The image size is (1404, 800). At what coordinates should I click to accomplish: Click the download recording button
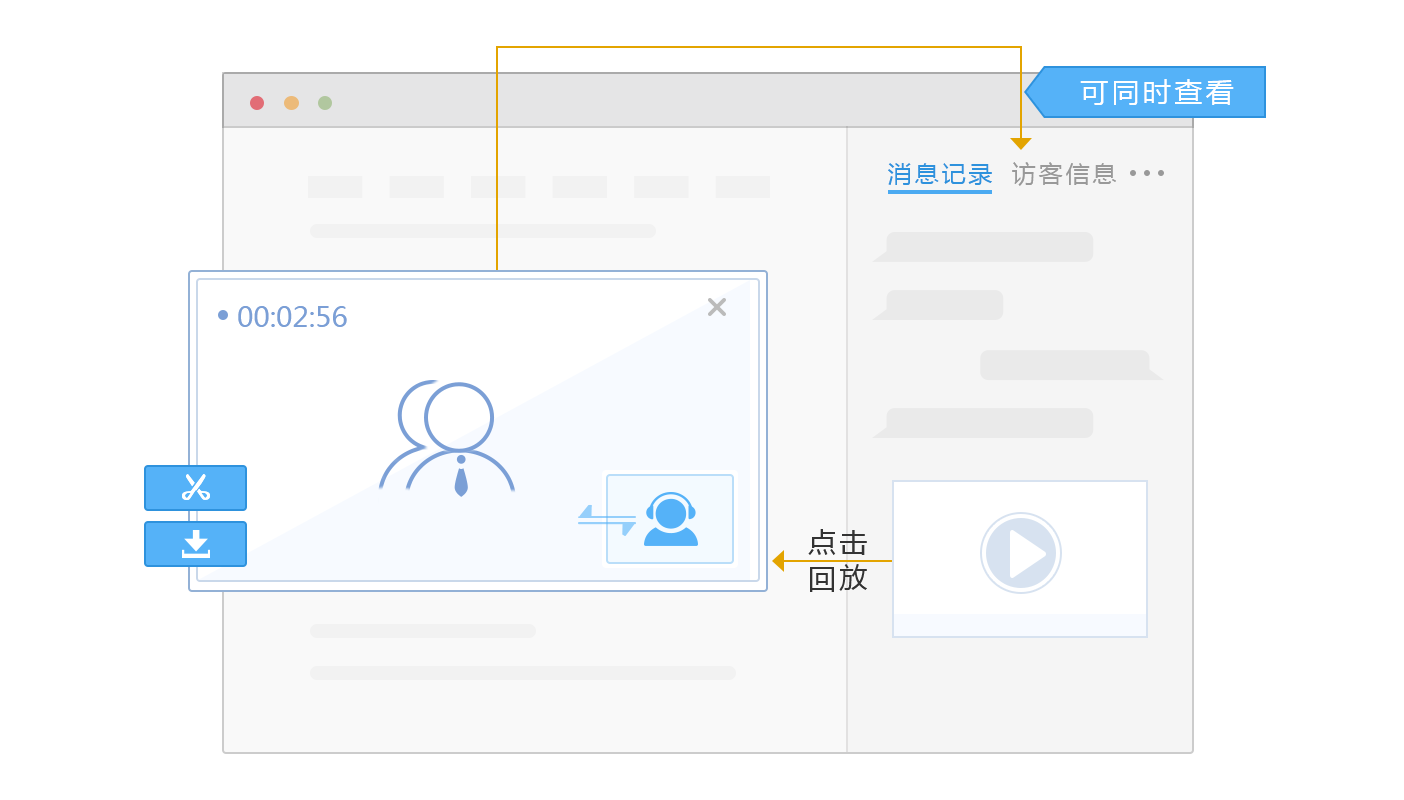(x=195, y=544)
